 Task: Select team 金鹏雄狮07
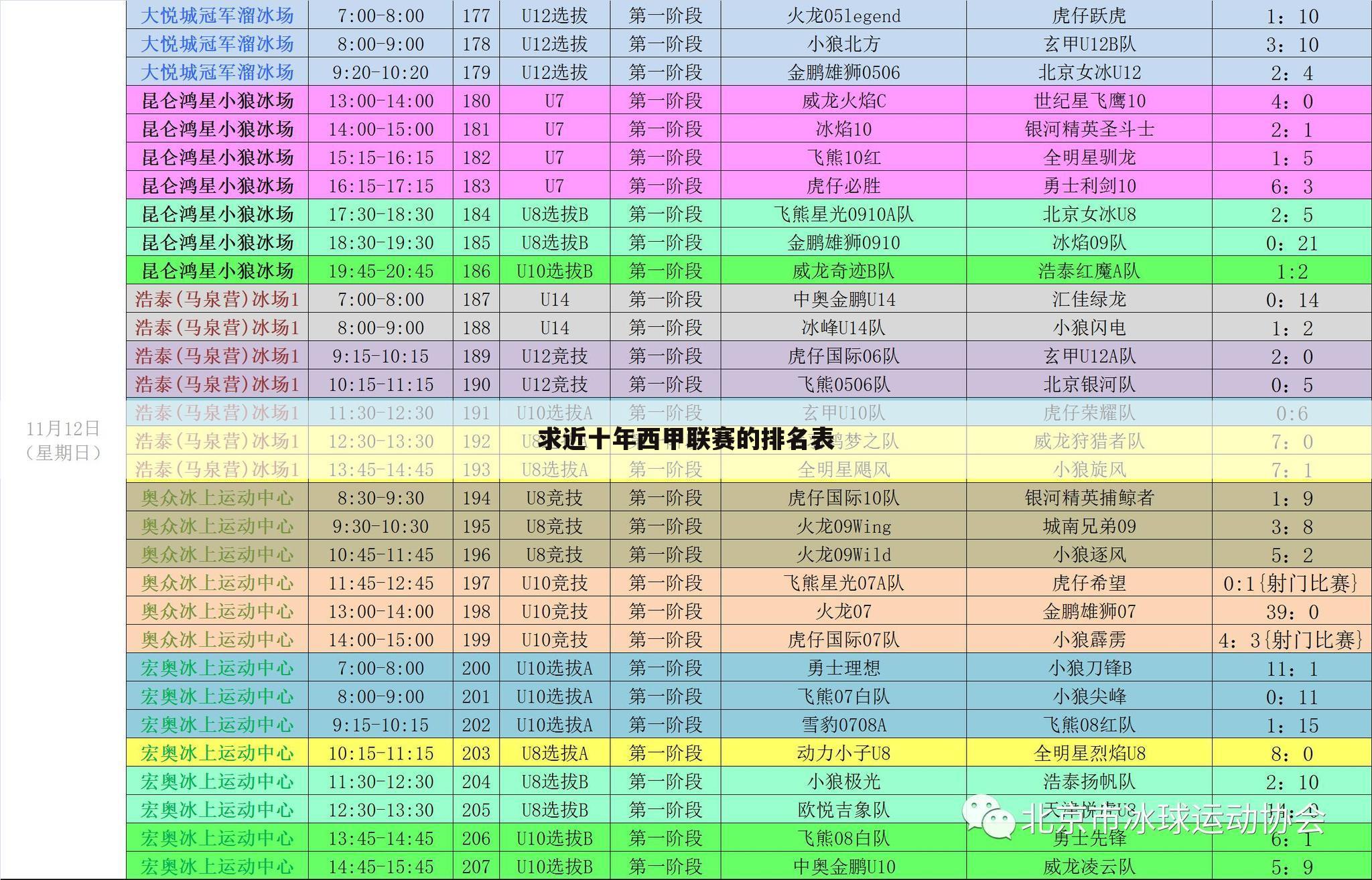(1089, 611)
